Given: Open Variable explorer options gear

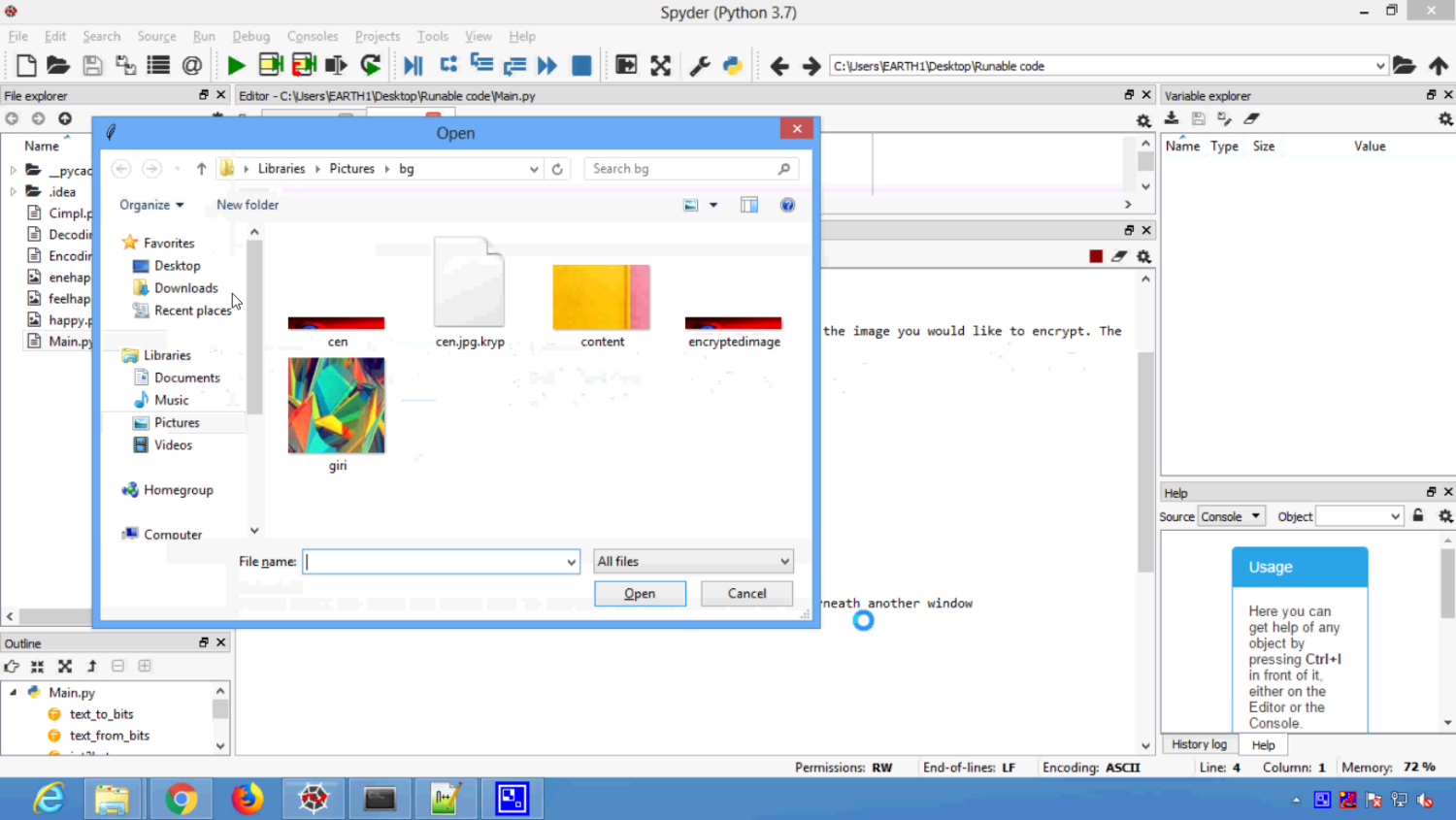Looking at the screenshot, I should click(1445, 118).
